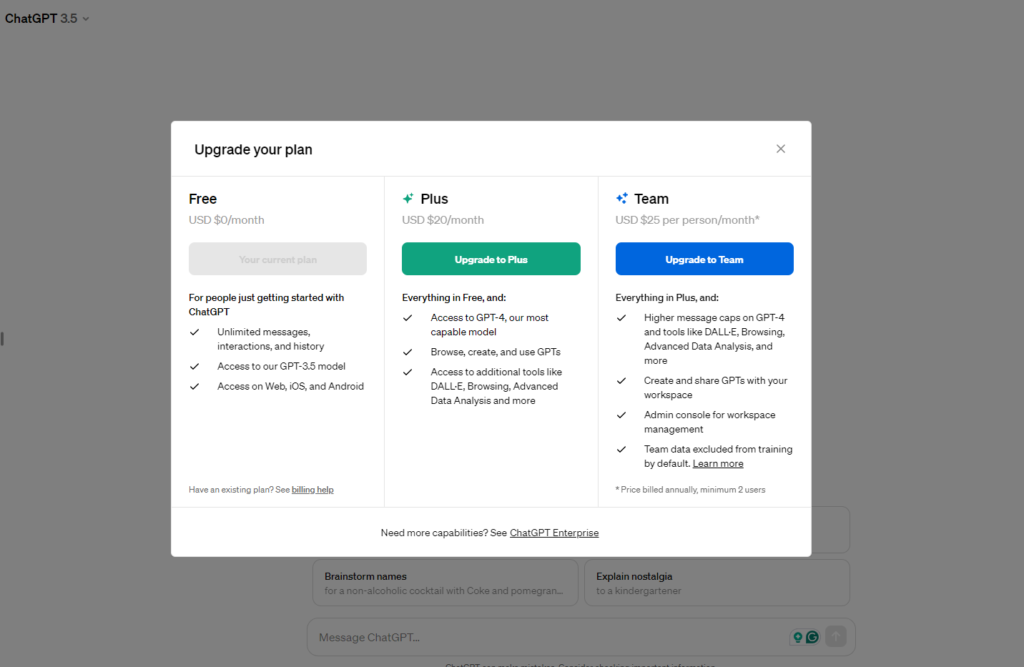1024x667 pixels.
Task: Click the send message arrow icon
Action: click(x=836, y=636)
